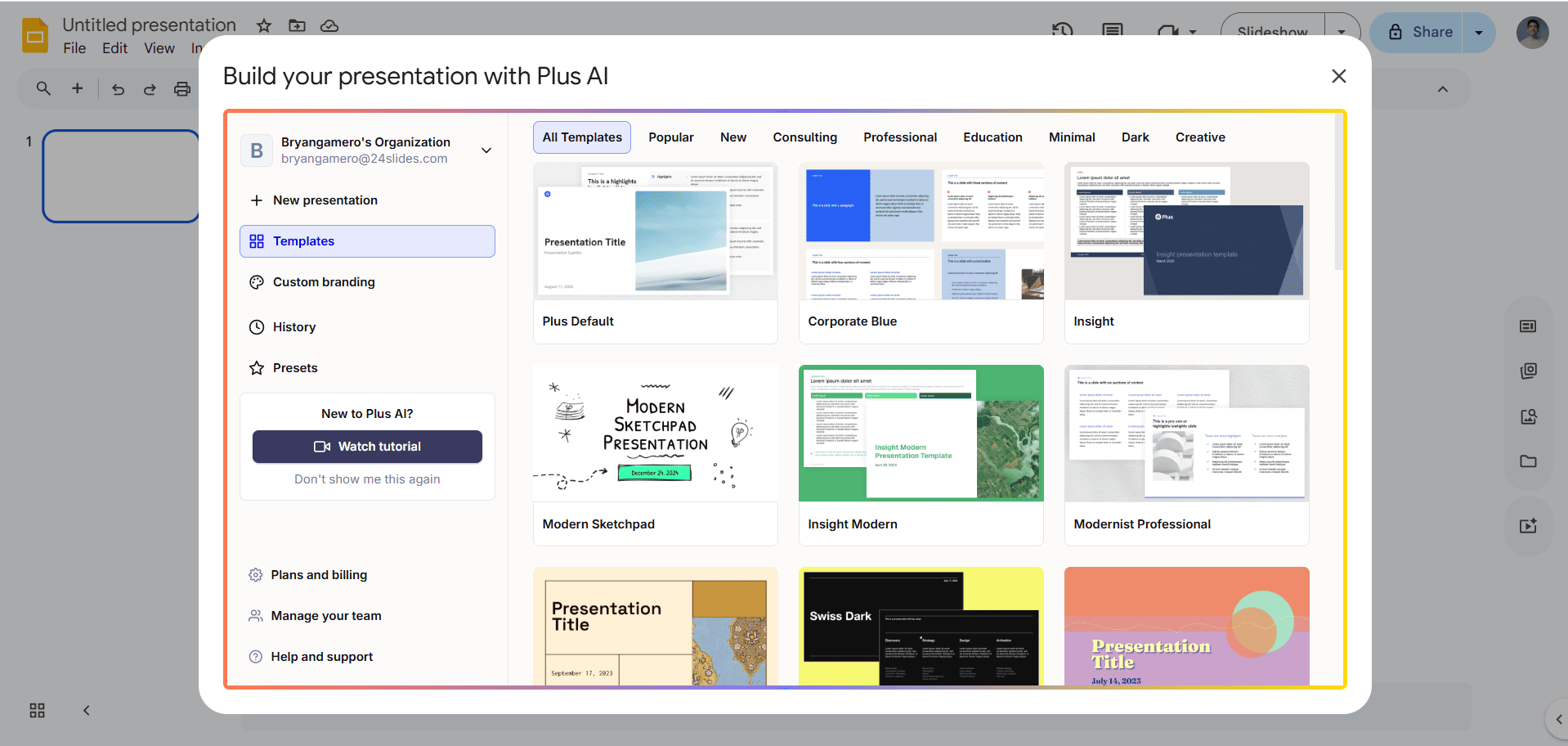Open the second icon in the side panel

1528,371
